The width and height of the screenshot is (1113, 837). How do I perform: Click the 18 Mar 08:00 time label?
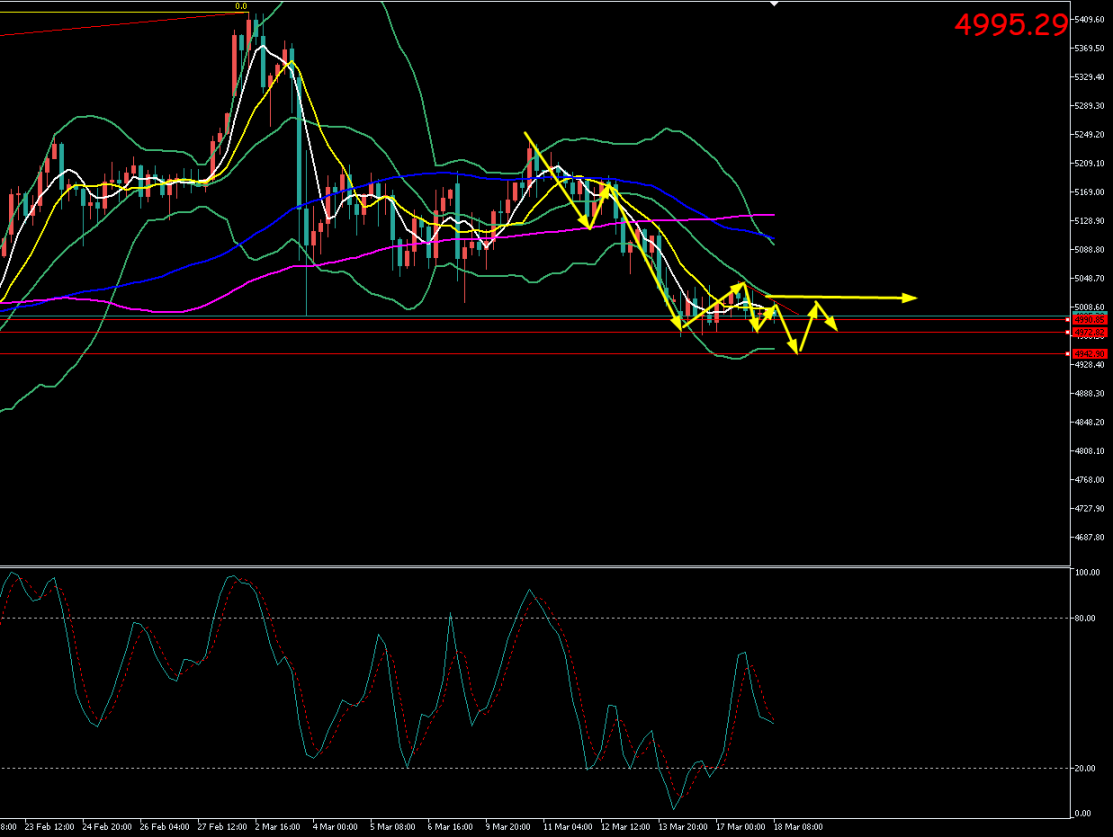[x=799, y=827]
